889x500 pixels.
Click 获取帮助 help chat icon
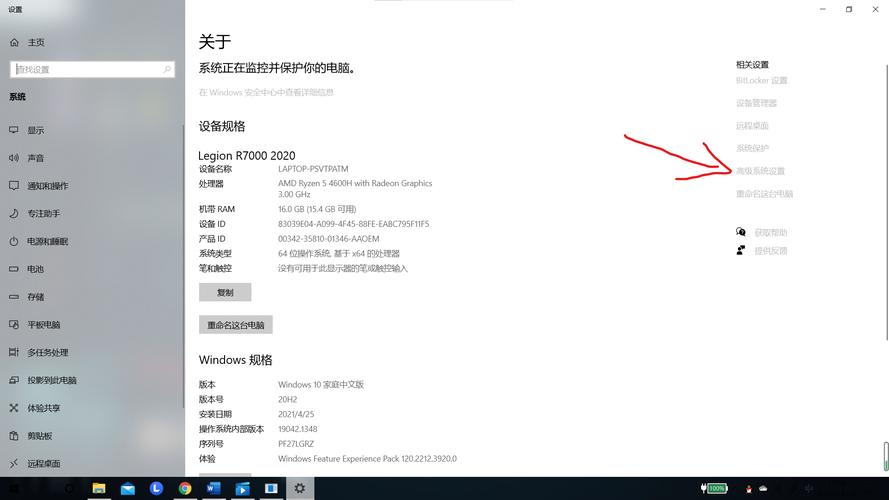[740, 232]
